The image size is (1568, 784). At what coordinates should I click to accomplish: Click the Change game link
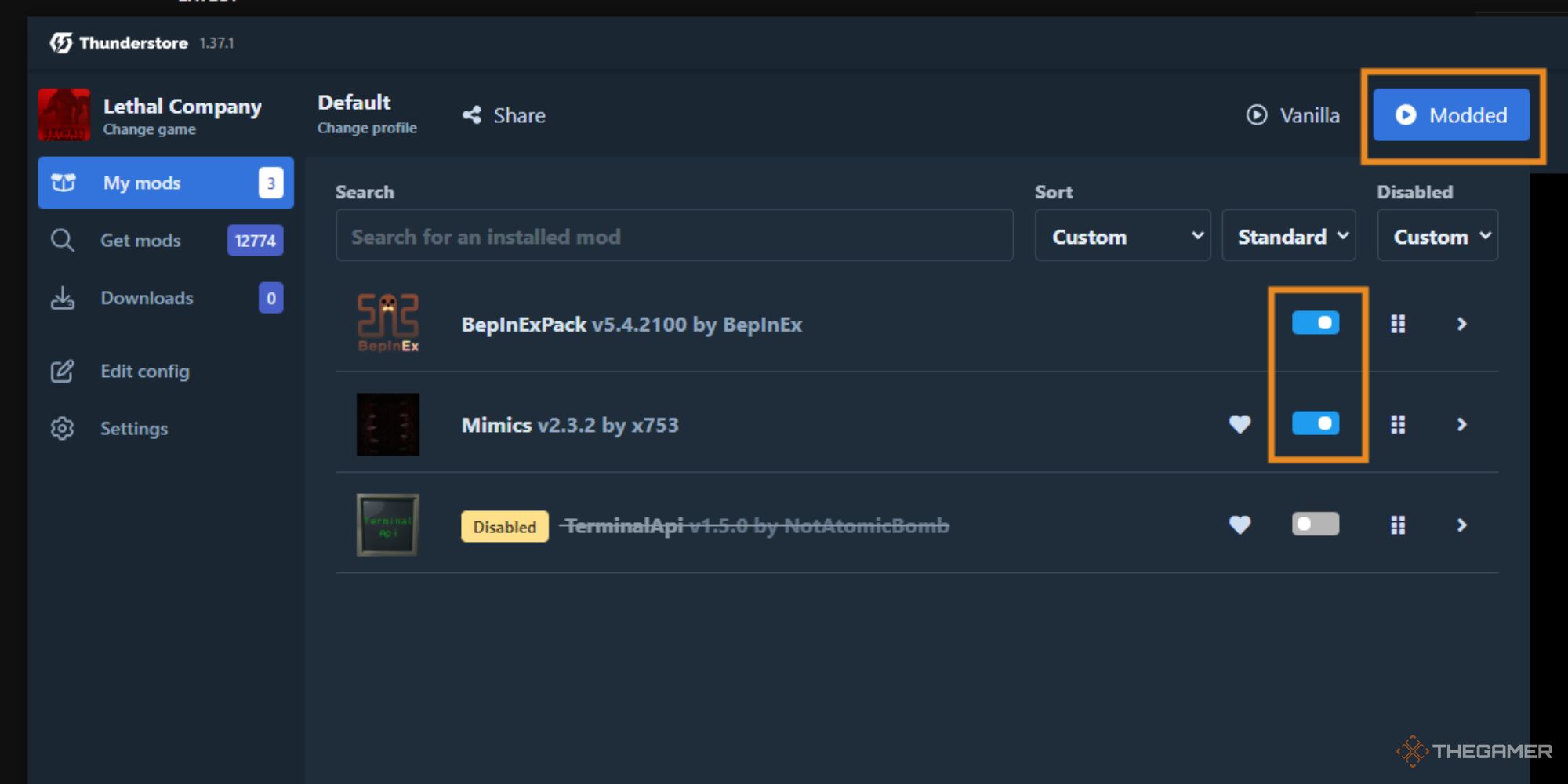pyautogui.click(x=149, y=129)
